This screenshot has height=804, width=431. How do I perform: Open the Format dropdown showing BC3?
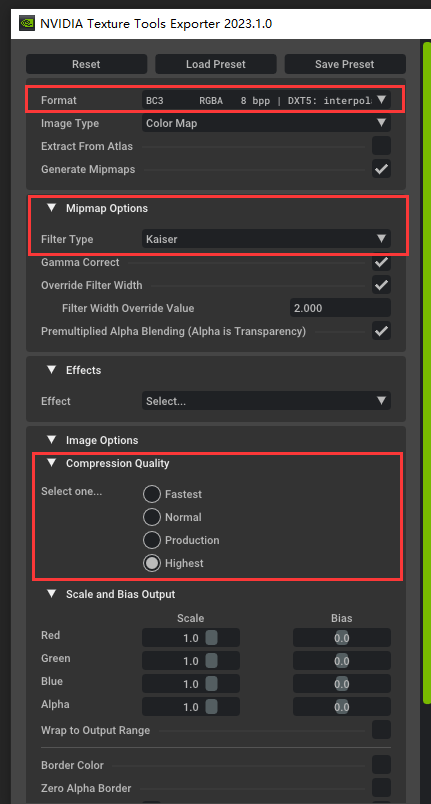tap(266, 100)
